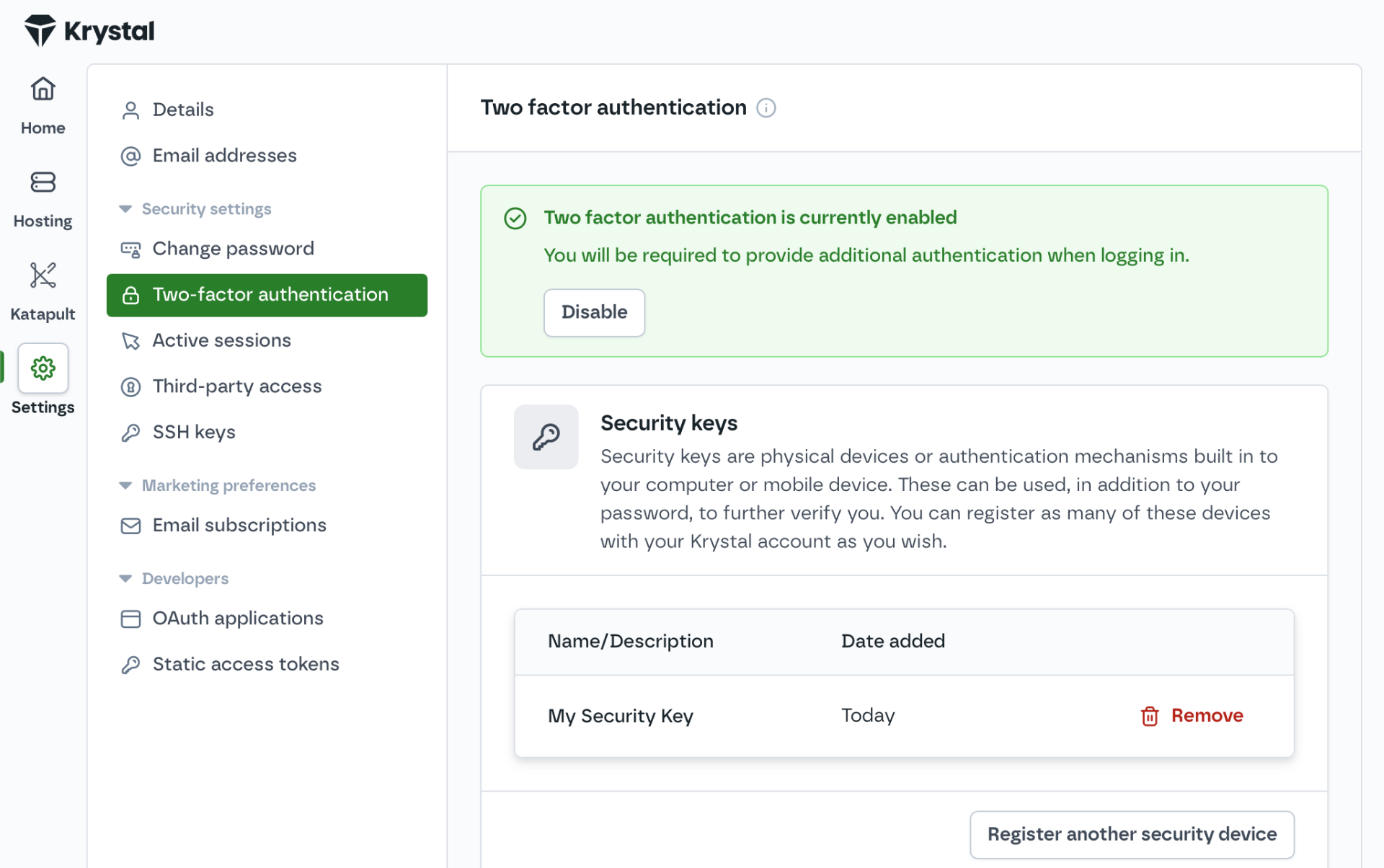Click the Settings gear icon
This screenshot has height=868, width=1384.
[43, 368]
